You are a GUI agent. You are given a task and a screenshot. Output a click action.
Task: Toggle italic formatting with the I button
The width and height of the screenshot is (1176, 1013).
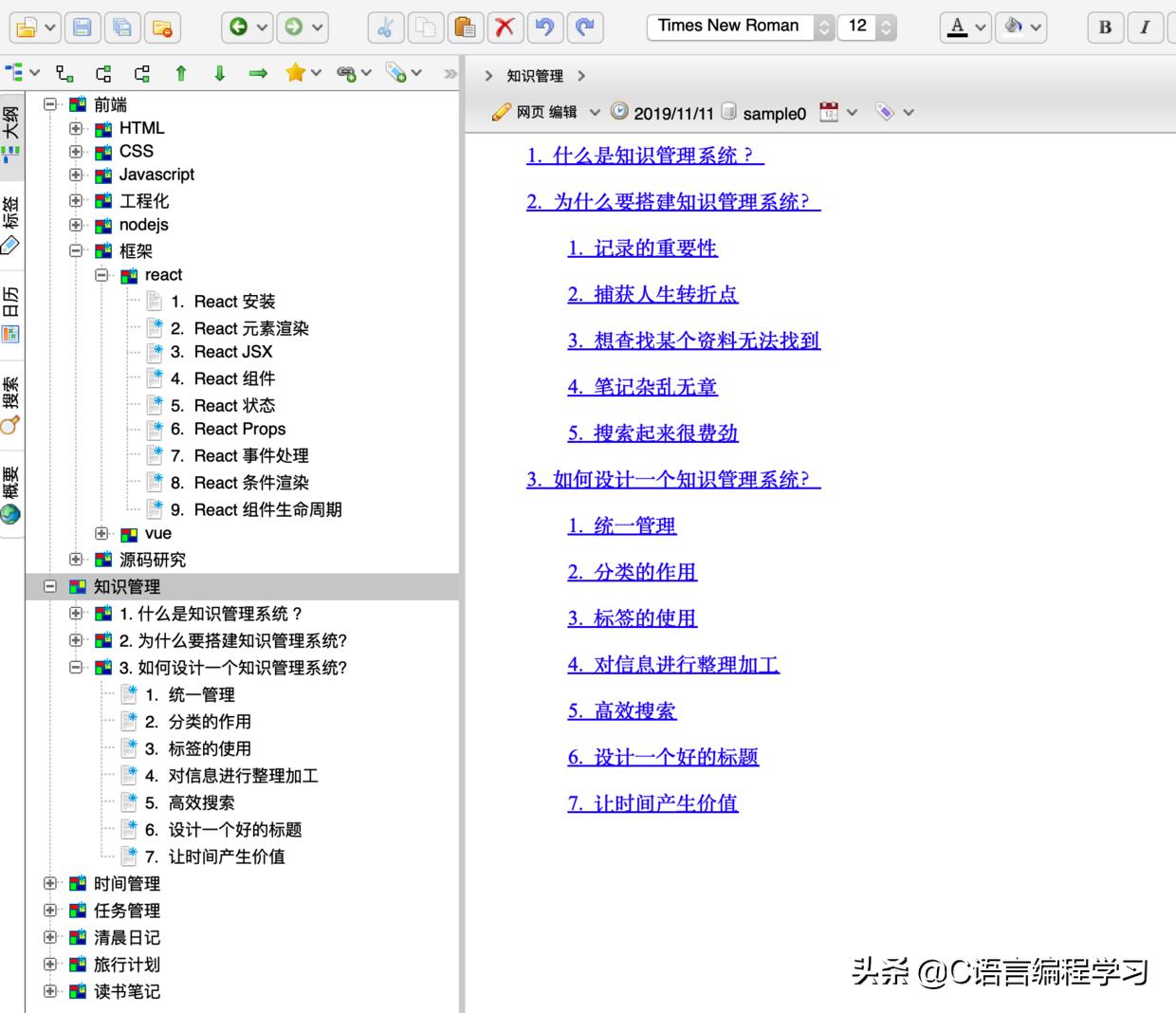1145,28
